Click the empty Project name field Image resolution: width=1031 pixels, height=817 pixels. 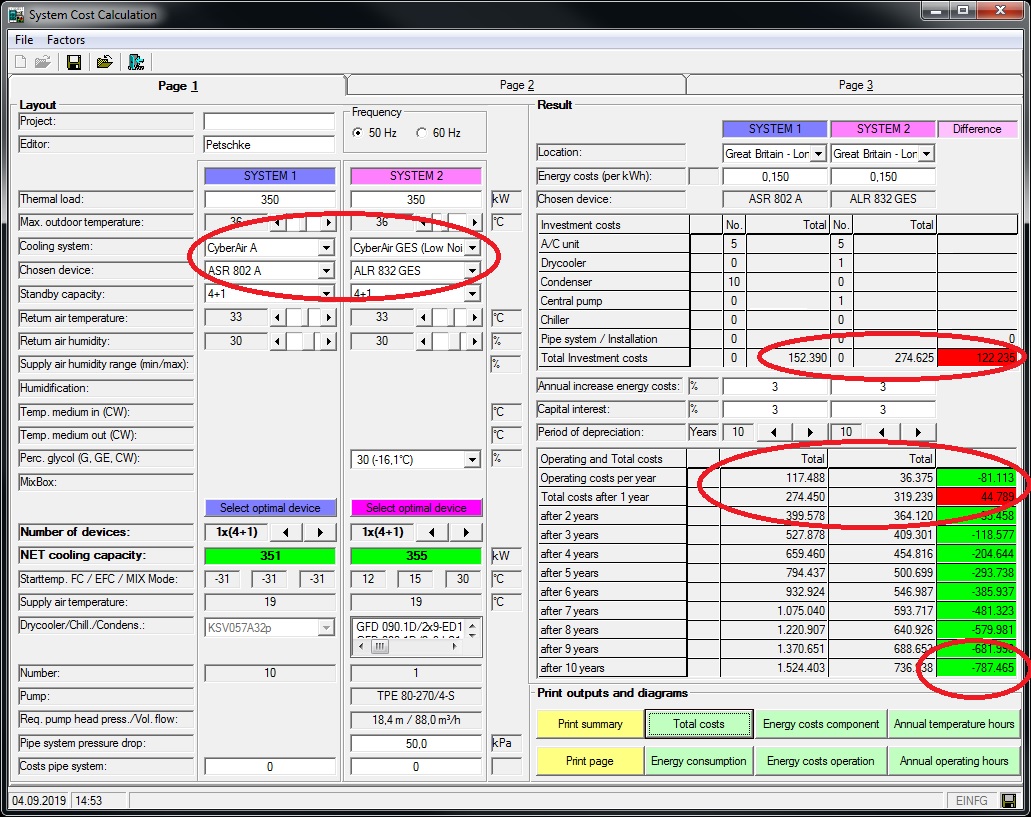[270, 122]
